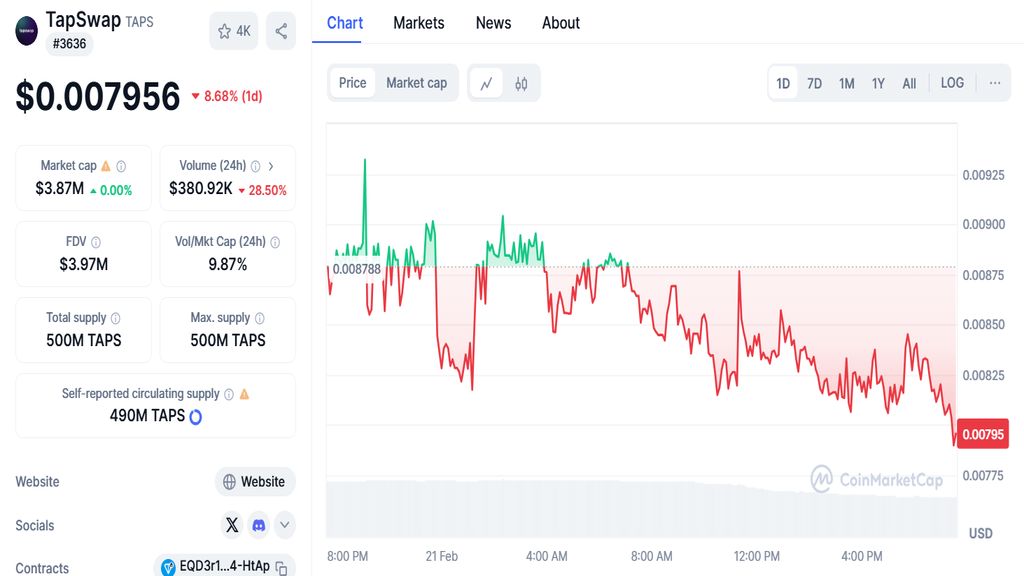Open the Markets tab
Image resolution: width=1024 pixels, height=576 pixels.
click(x=419, y=23)
